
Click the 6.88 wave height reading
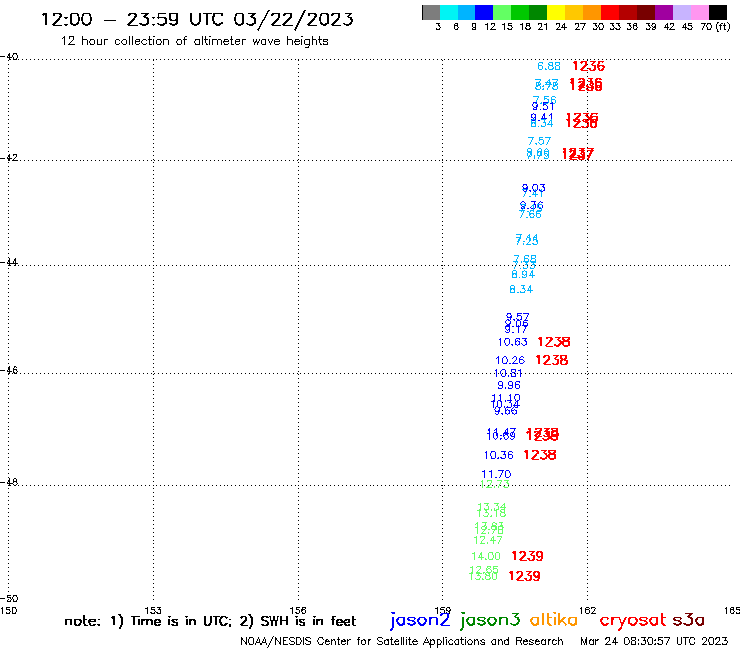coord(549,67)
